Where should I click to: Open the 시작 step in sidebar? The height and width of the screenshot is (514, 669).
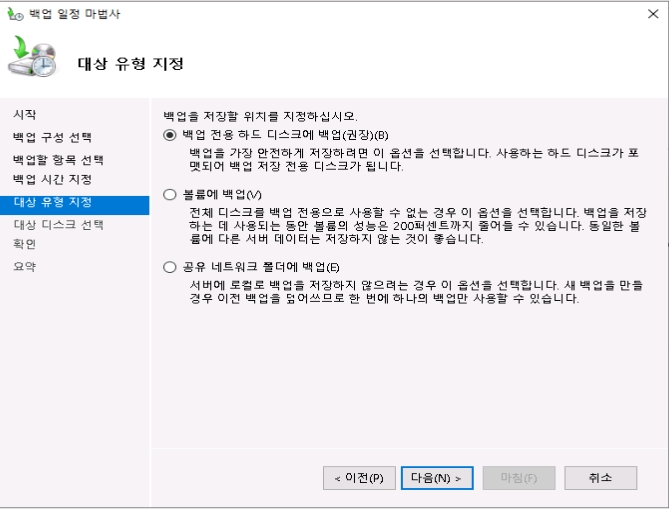point(24,114)
